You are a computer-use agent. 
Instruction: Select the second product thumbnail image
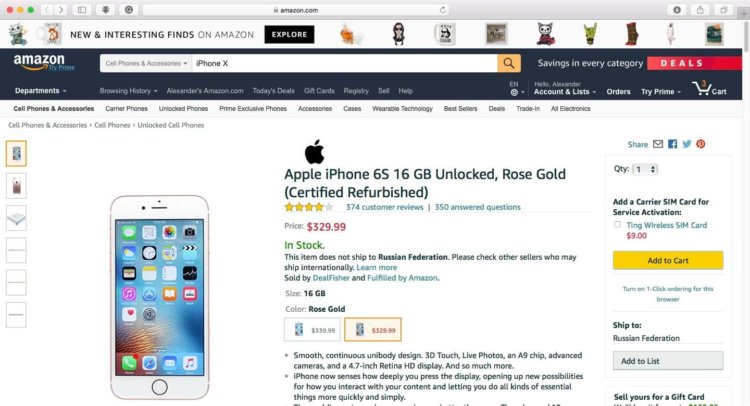pyautogui.click(x=16, y=186)
